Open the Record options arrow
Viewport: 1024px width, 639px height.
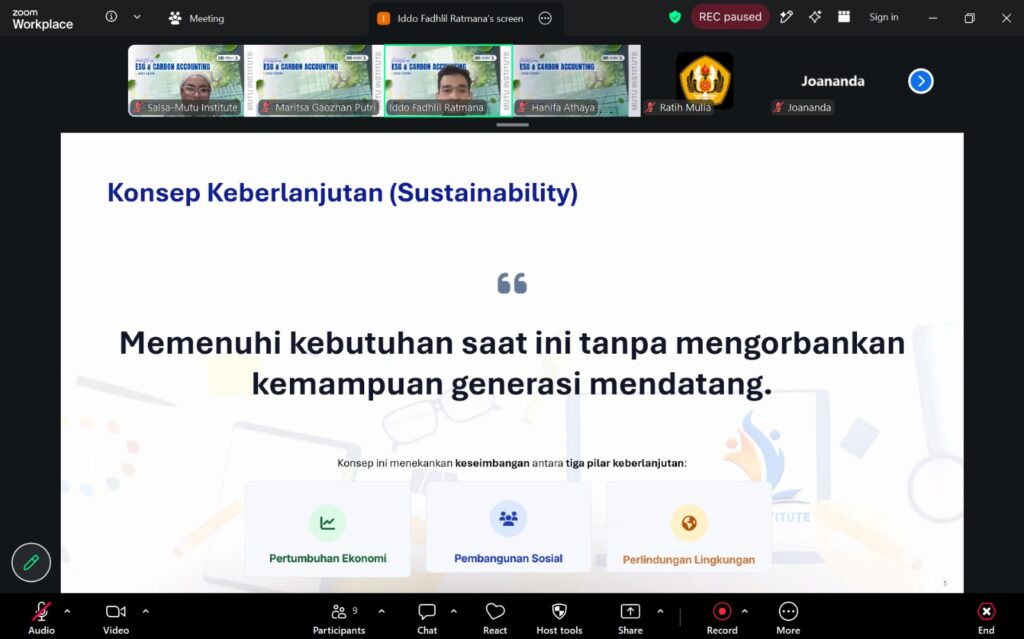tap(744, 612)
